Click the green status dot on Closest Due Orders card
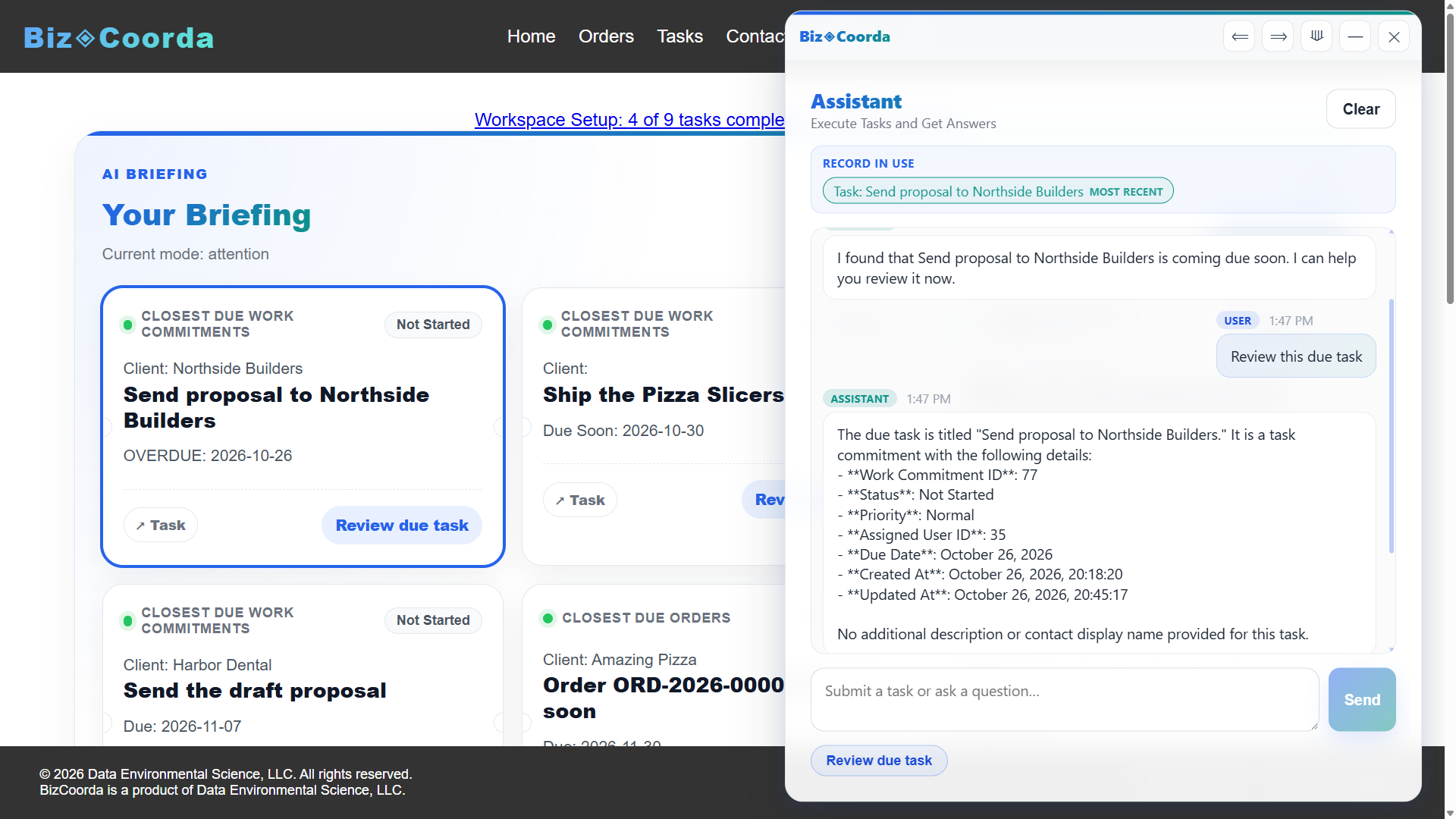The image size is (1456, 819). coord(548,618)
